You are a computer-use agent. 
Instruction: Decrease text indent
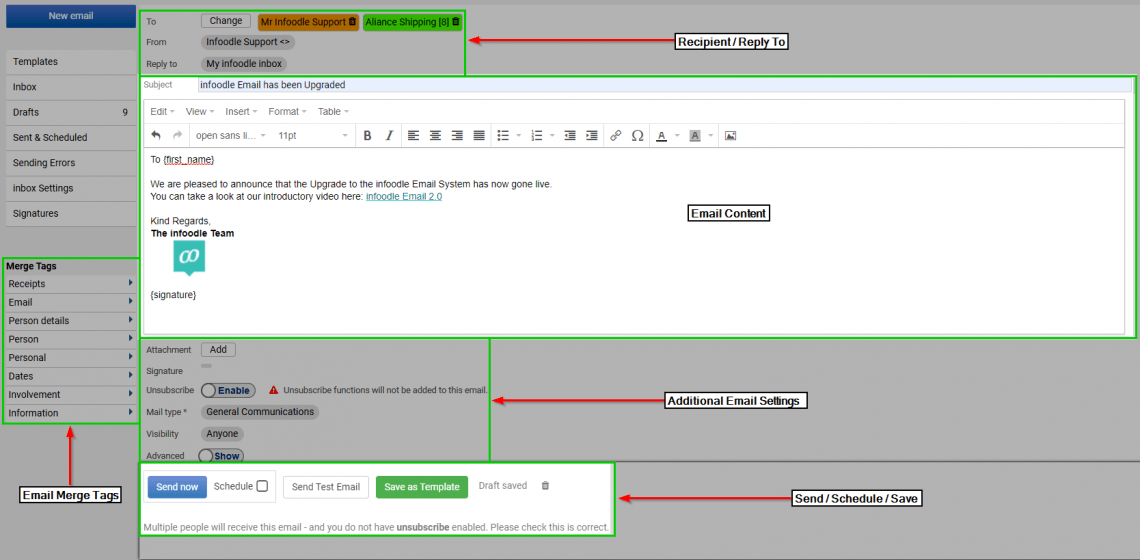click(570, 135)
